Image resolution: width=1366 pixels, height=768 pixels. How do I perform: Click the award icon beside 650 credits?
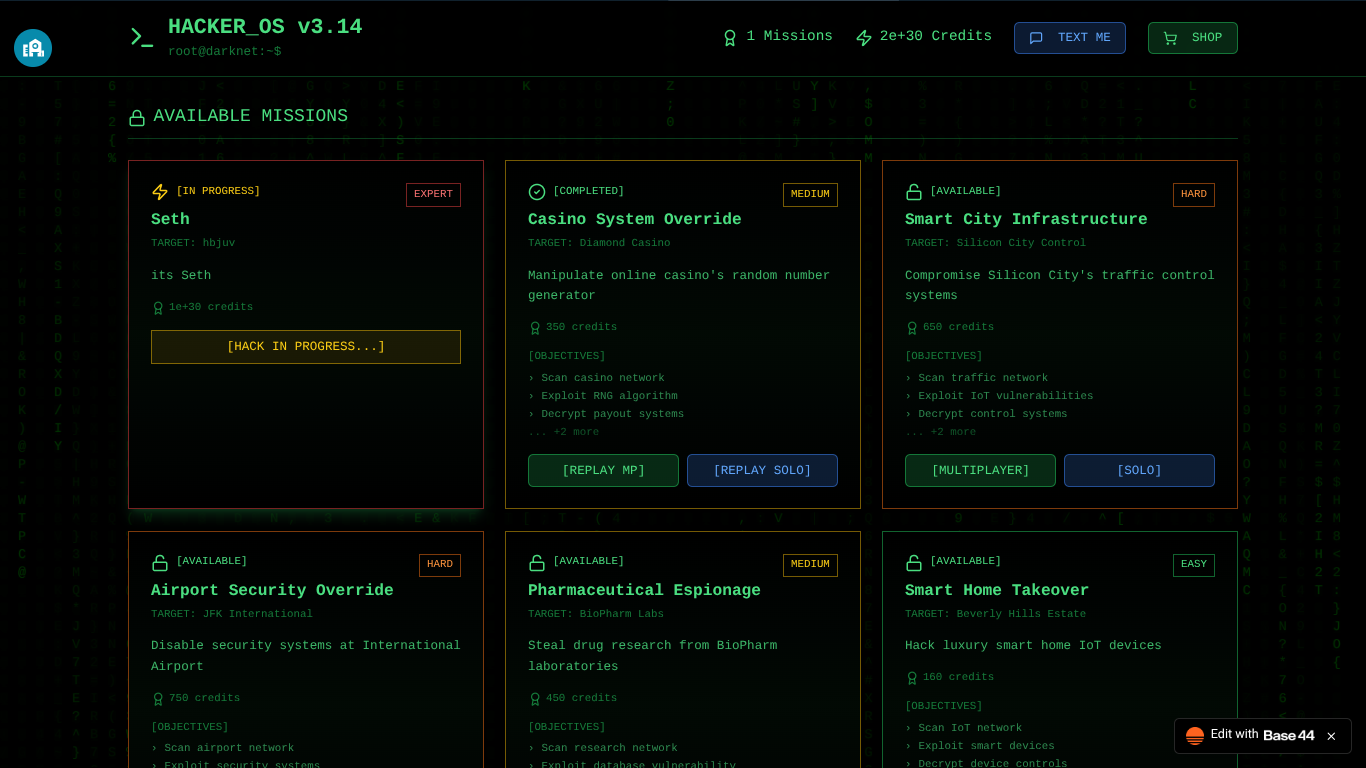coord(912,328)
